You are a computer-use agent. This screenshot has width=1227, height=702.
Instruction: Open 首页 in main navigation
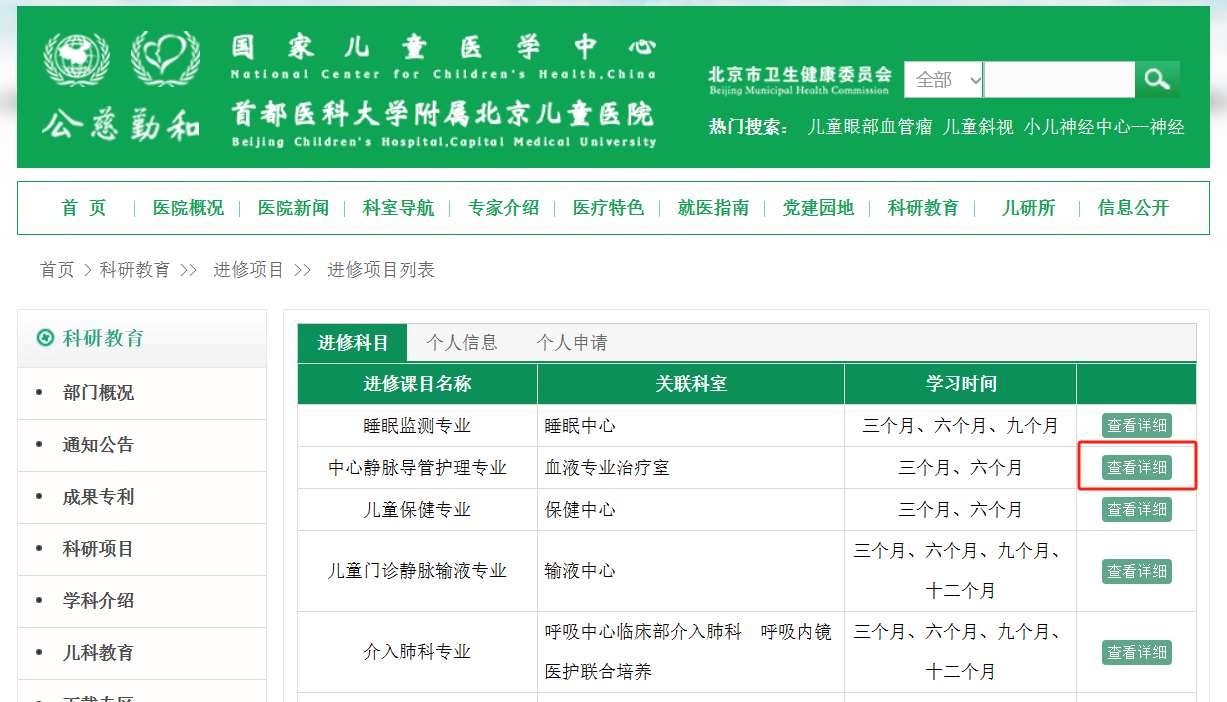(x=84, y=208)
